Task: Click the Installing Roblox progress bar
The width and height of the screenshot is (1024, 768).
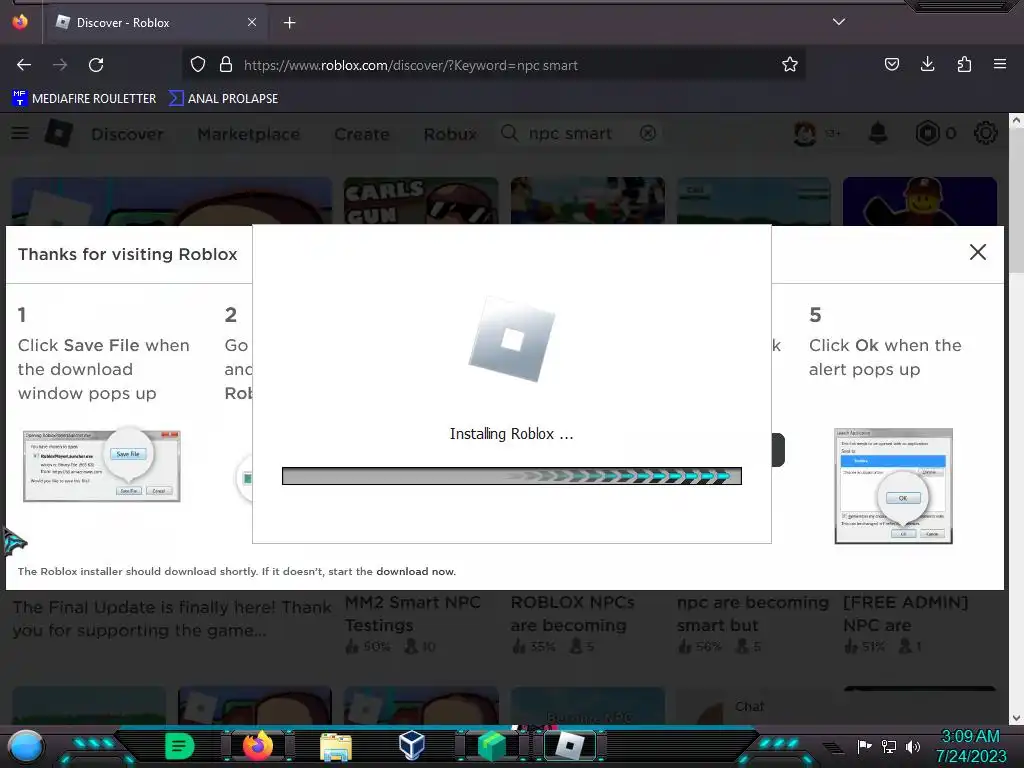Action: click(x=512, y=476)
